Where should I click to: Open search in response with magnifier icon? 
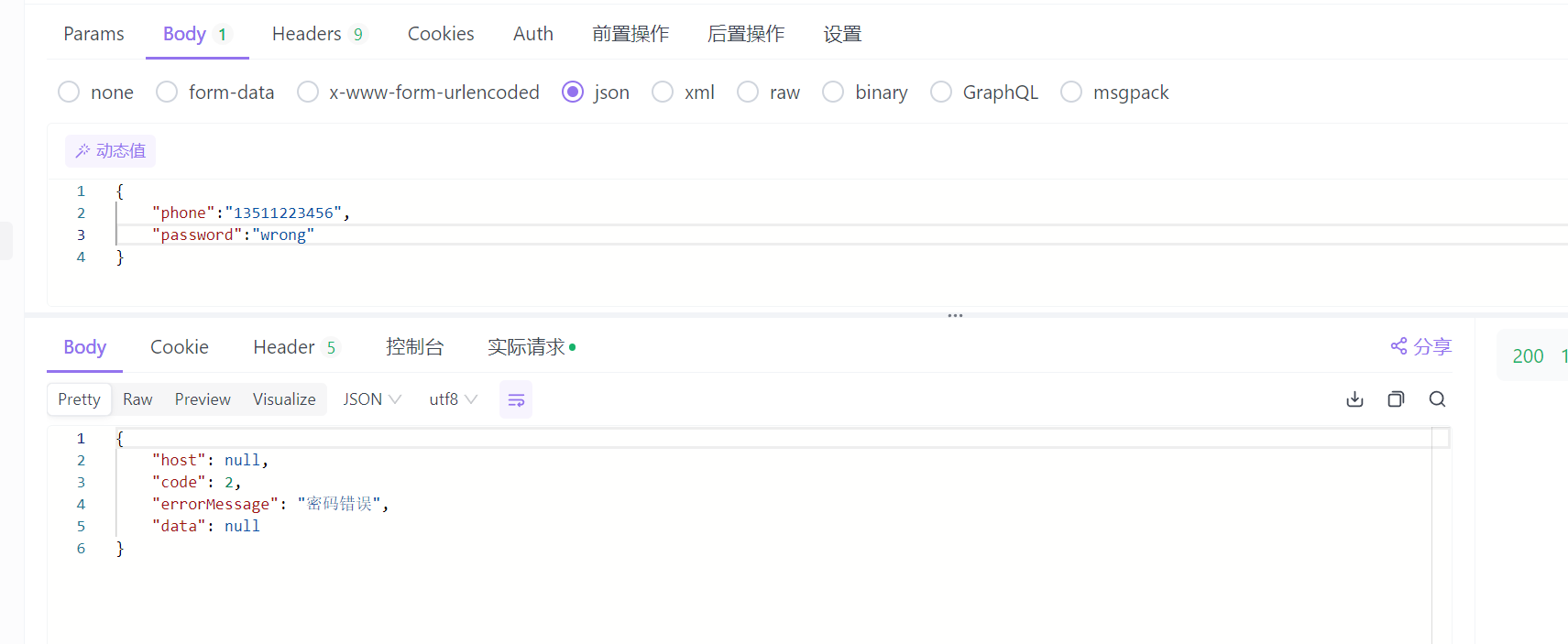click(1437, 399)
